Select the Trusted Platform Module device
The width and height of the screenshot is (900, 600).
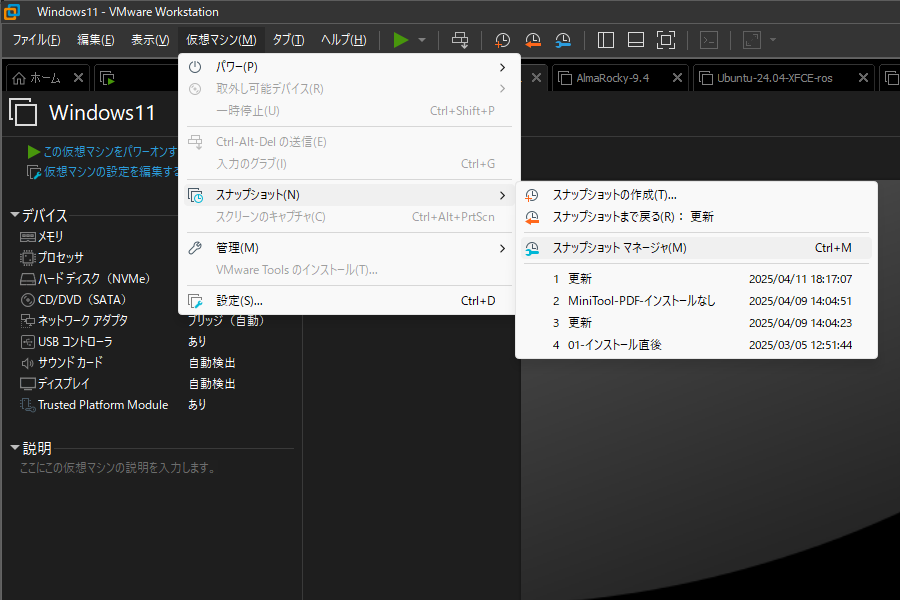click(94, 405)
